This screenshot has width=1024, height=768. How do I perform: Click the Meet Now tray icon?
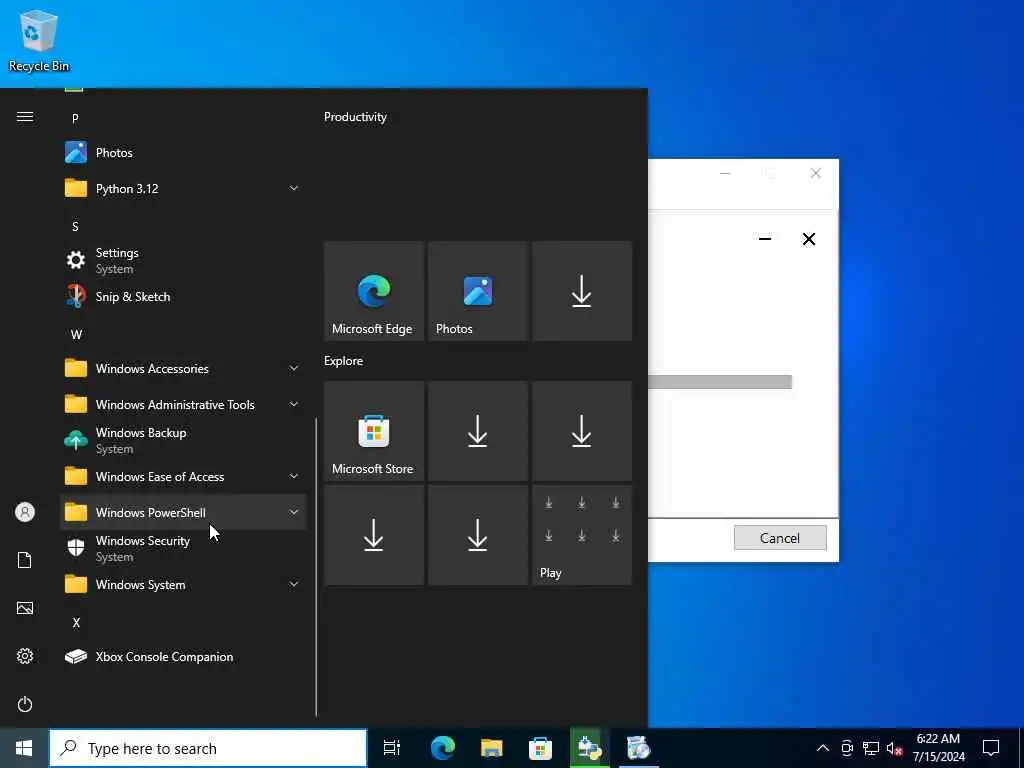click(847, 748)
